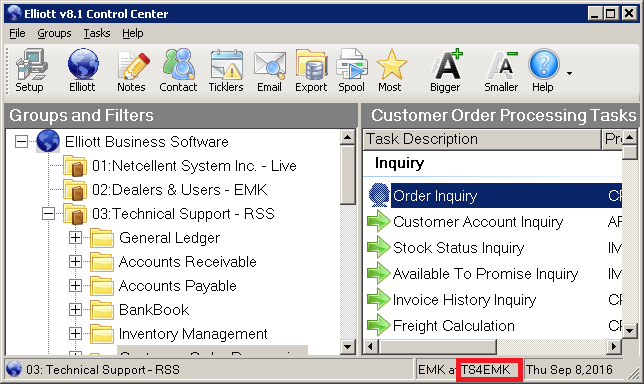This screenshot has width=644, height=384.
Task: Expand the General Ledger node
Action: (75, 237)
